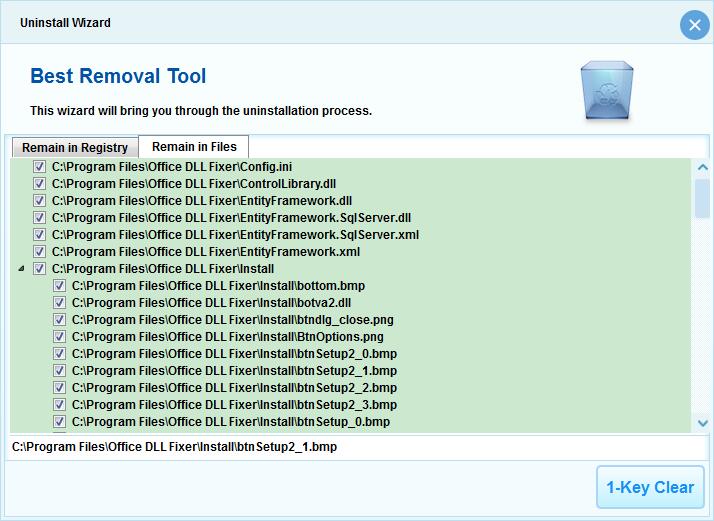
Task: Uncheck the btnSetup2_1.bmp checkbox
Action: point(59,371)
